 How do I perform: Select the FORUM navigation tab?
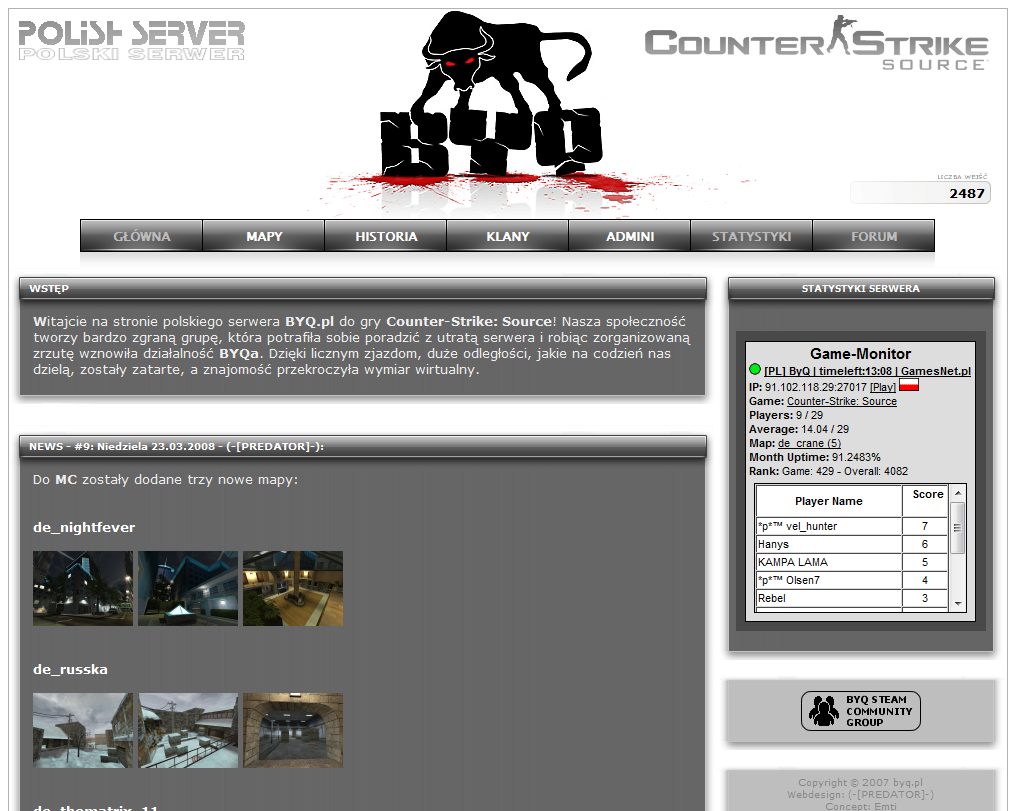[874, 237]
